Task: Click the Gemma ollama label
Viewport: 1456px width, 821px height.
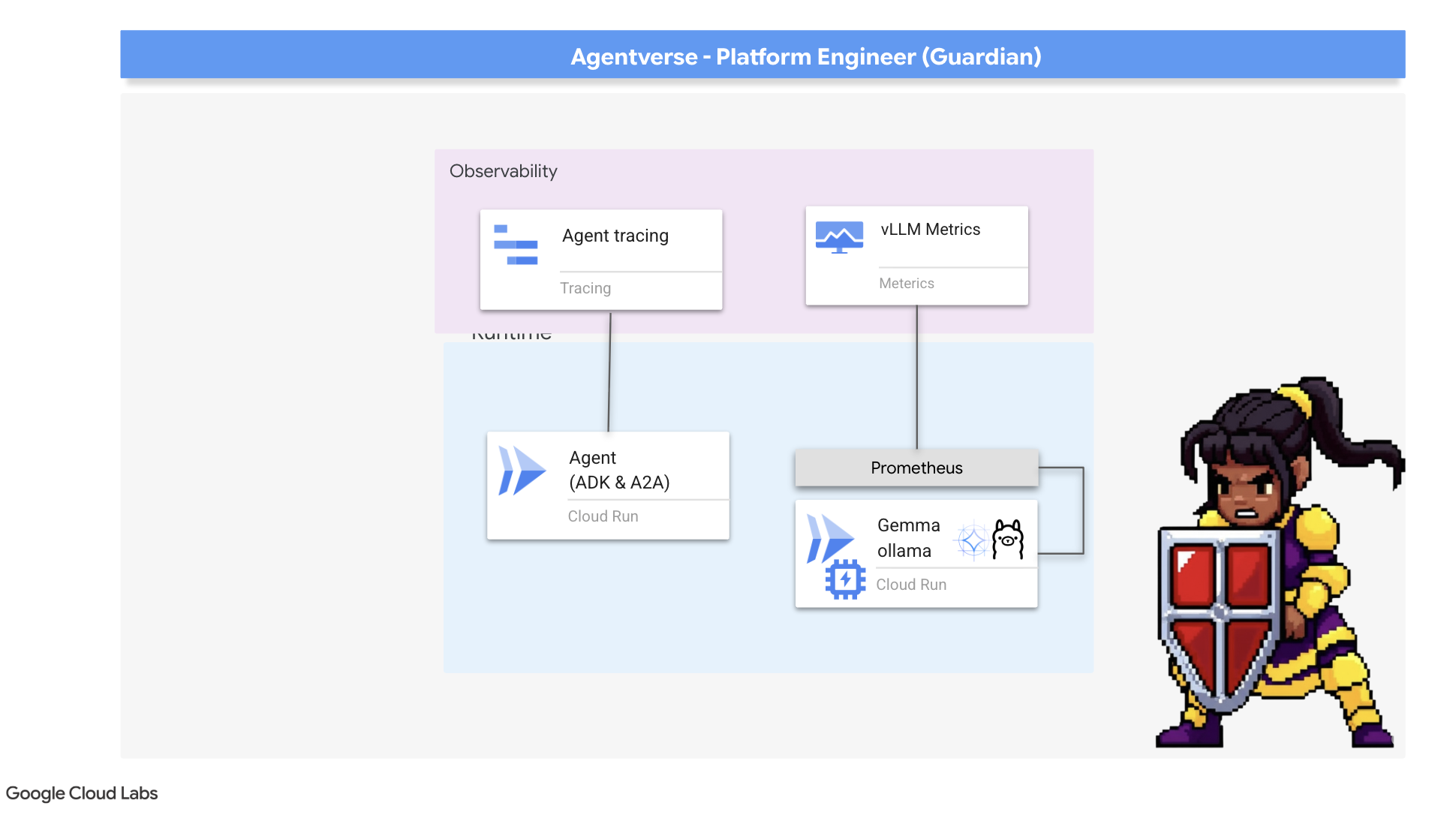Action: [908, 538]
